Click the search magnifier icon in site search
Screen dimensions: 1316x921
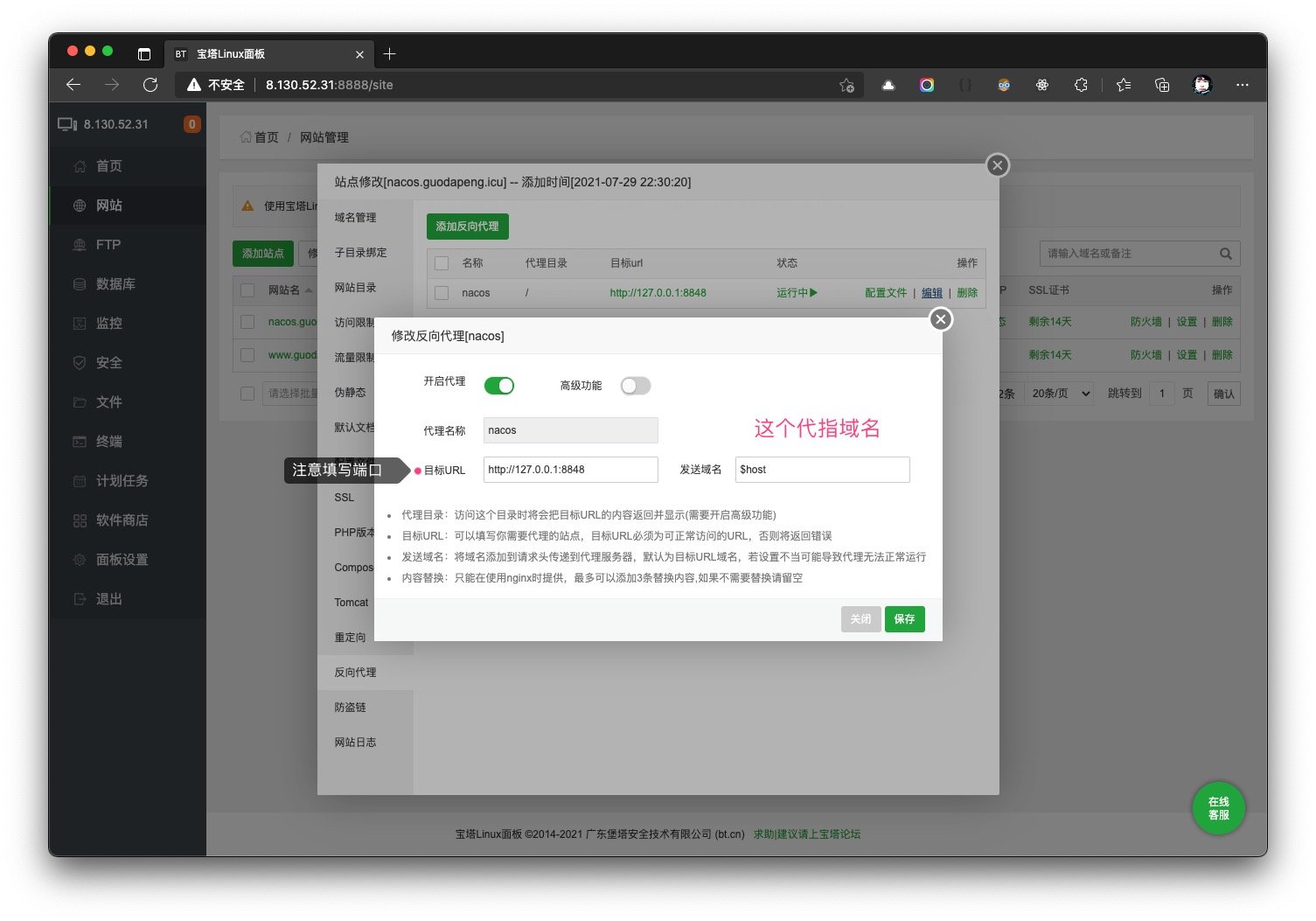coord(1225,254)
